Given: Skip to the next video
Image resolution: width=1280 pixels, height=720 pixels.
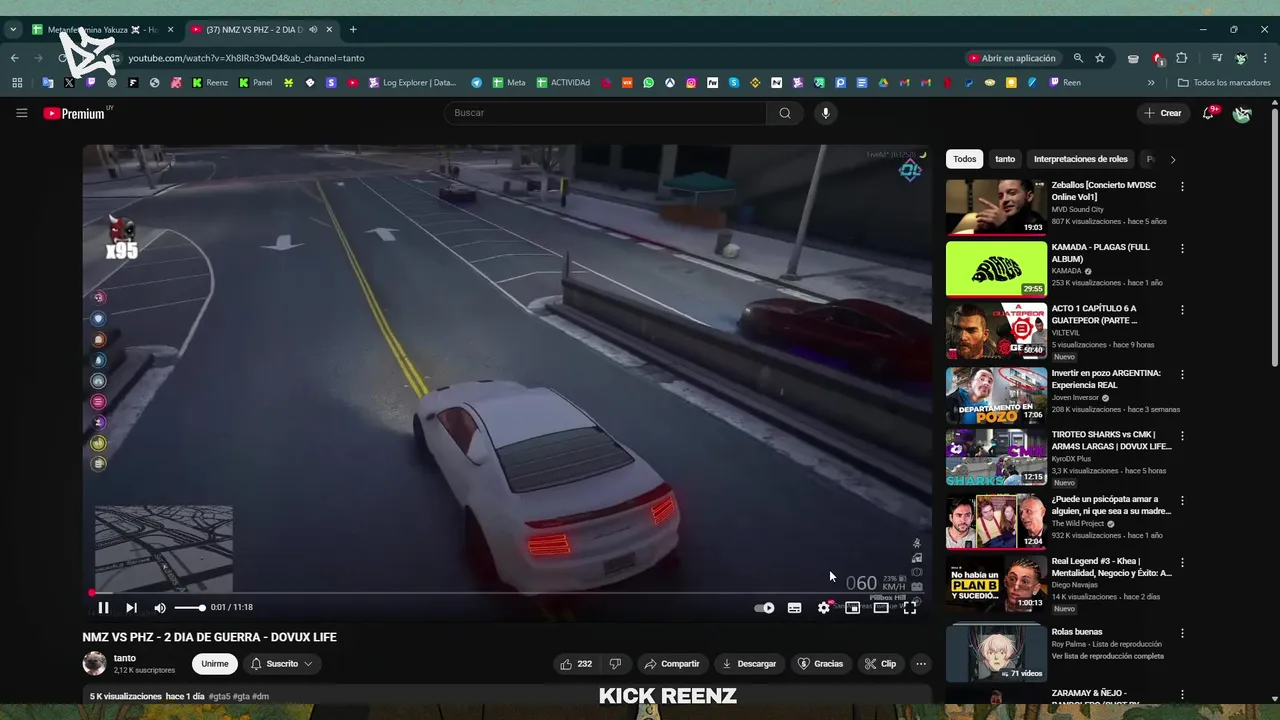Looking at the screenshot, I should pos(131,607).
